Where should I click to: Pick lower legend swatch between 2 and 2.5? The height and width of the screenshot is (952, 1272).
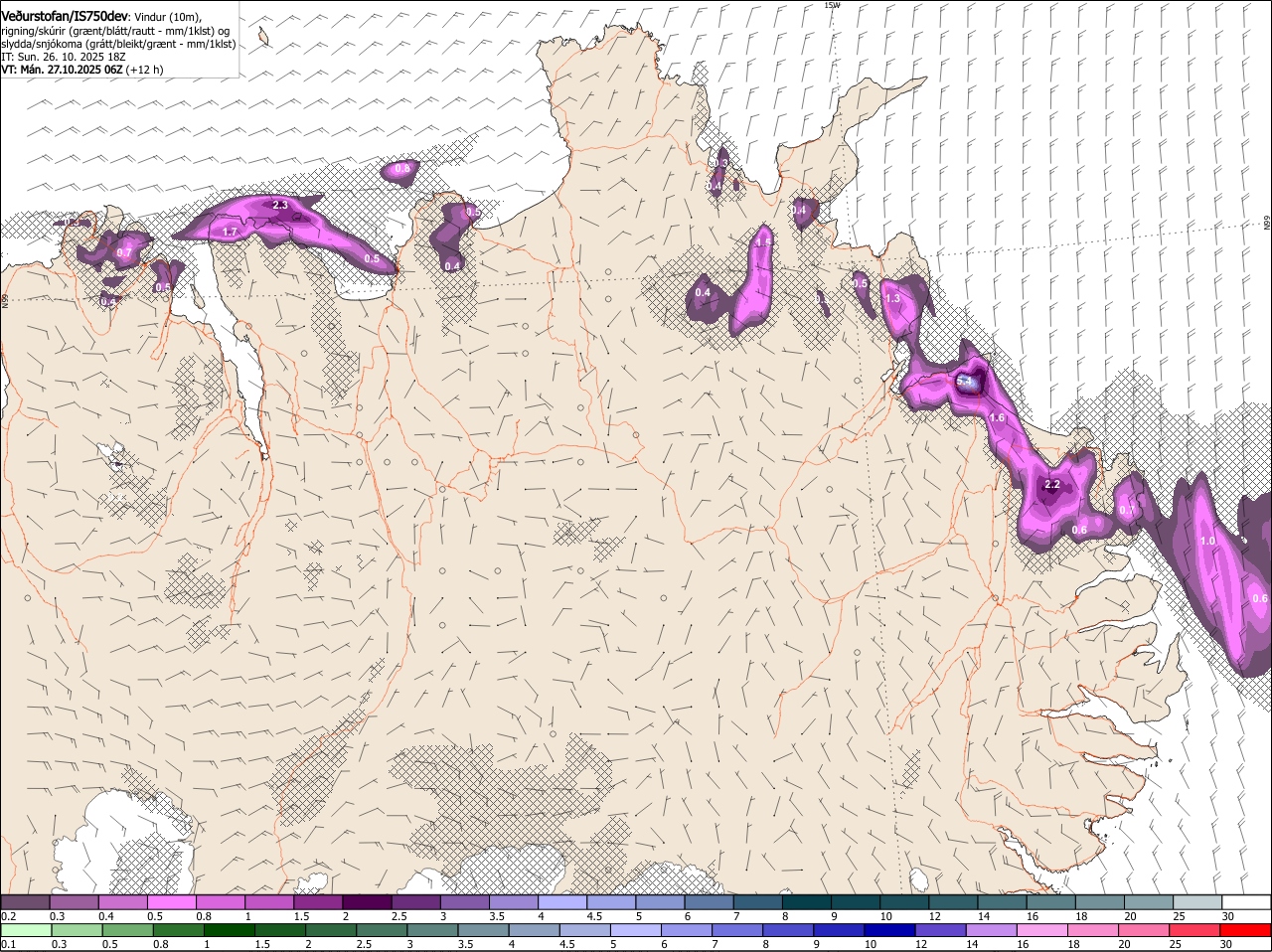[331, 930]
